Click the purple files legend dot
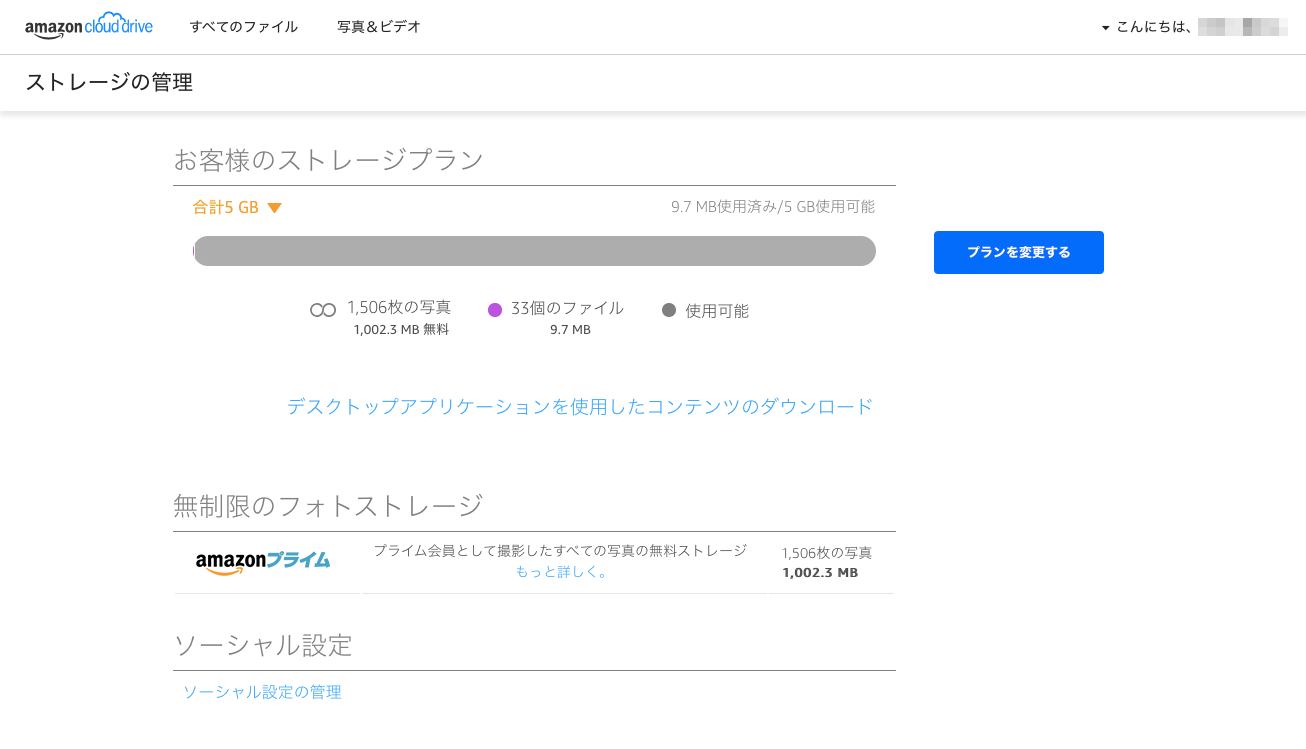This screenshot has width=1306, height=749. pyautogui.click(x=494, y=310)
